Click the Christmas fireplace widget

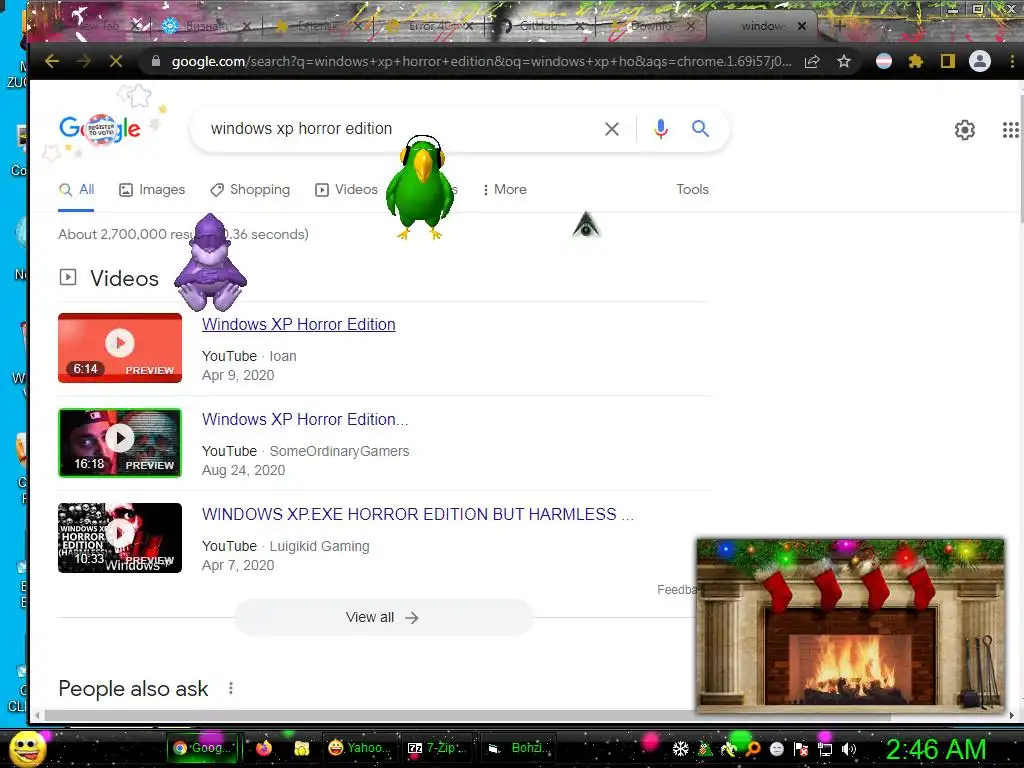[x=850, y=624]
